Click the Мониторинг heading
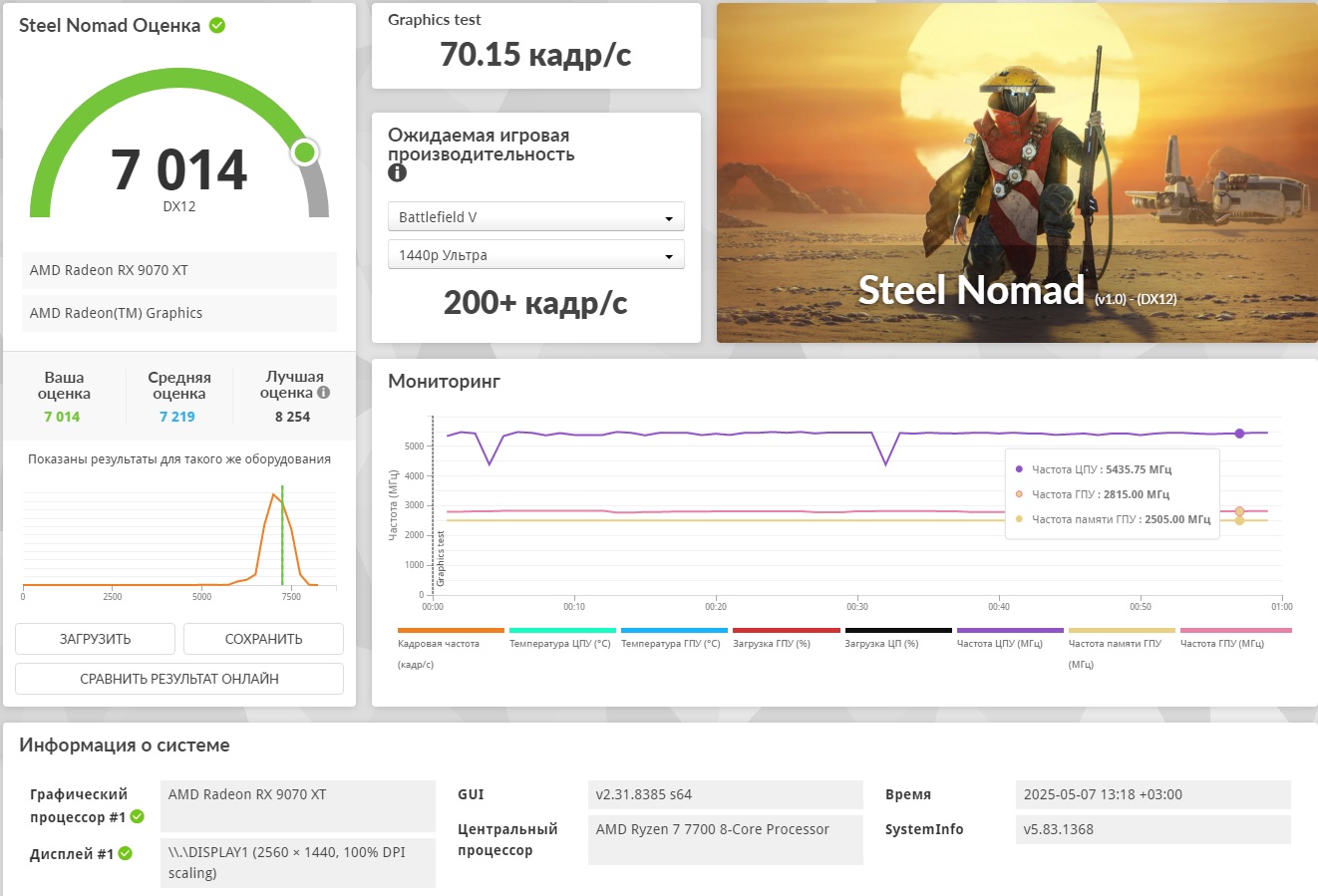 pyautogui.click(x=444, y=381)
